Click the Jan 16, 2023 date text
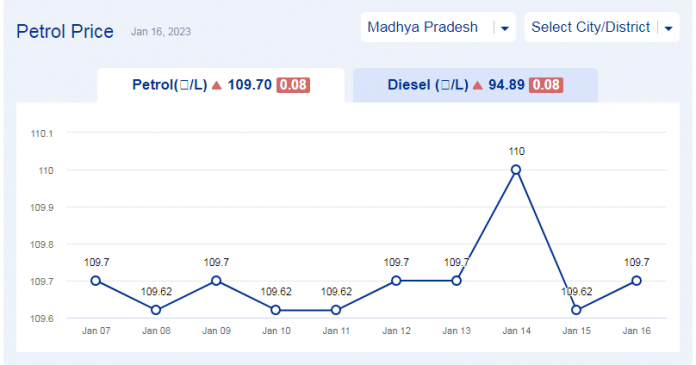The height and width of the screenshot is (365, 696). tap(161, 32)
